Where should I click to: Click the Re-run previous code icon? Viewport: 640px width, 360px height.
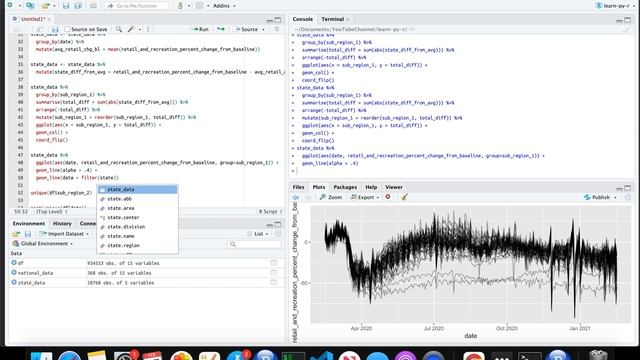click(x=221, y=29)
